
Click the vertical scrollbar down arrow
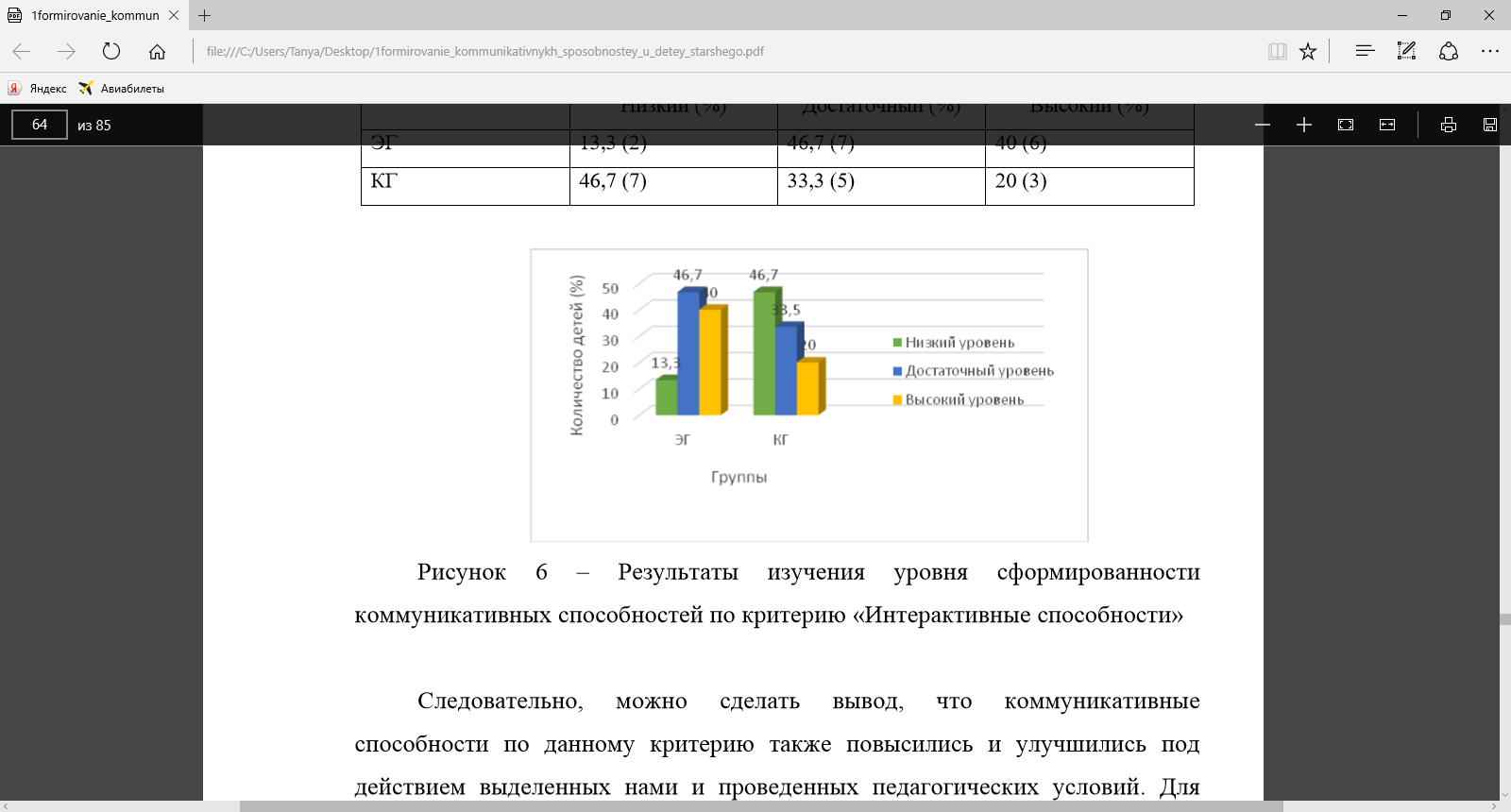pyautogui.click(x=1504, y=795)
